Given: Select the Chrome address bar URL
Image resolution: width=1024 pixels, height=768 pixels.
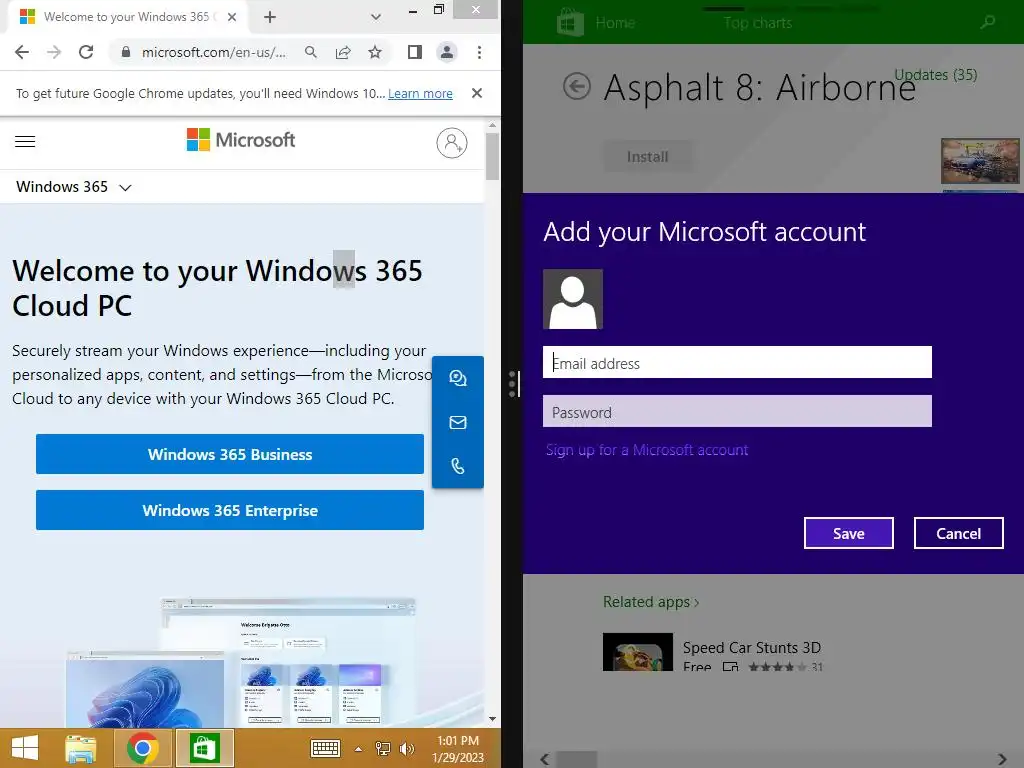Looking at the screenshot, I should point(214,52).
